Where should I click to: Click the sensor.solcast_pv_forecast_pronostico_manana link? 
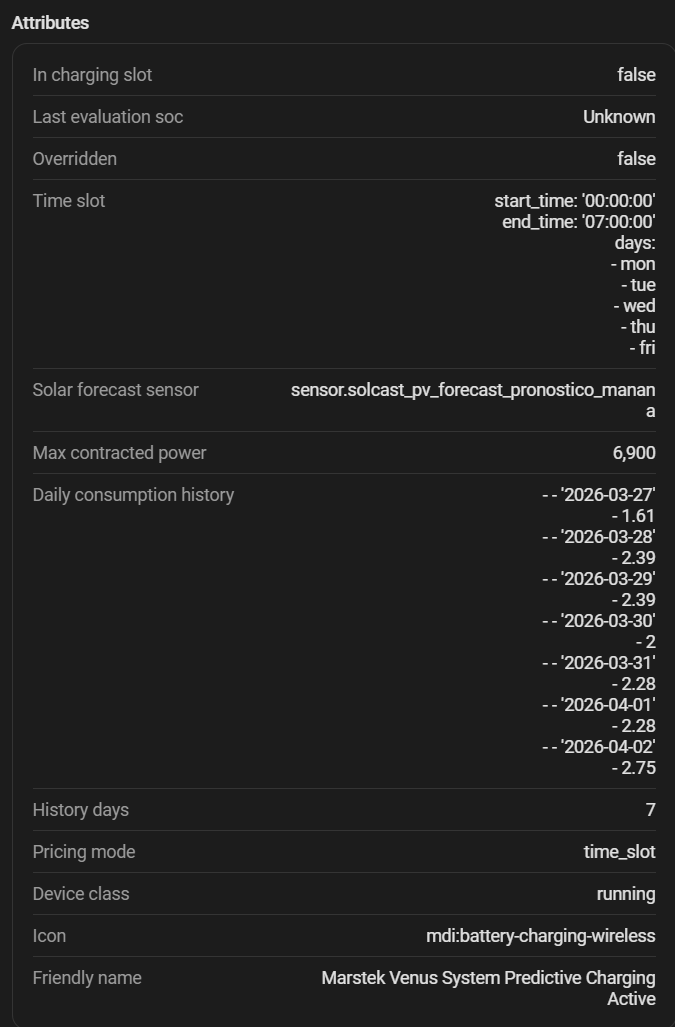point(472,390)
